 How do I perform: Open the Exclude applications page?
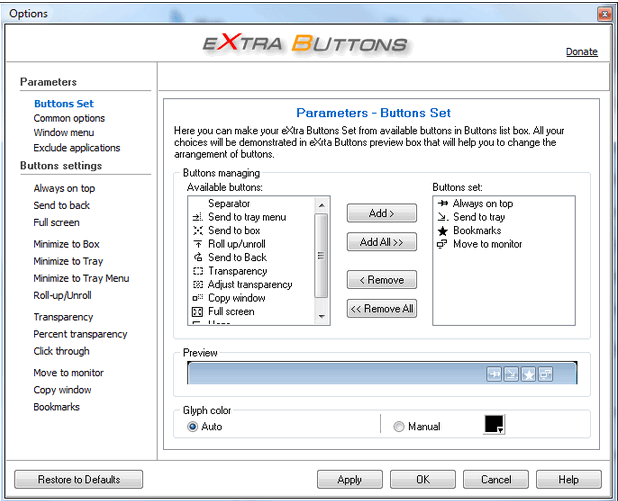77,148
